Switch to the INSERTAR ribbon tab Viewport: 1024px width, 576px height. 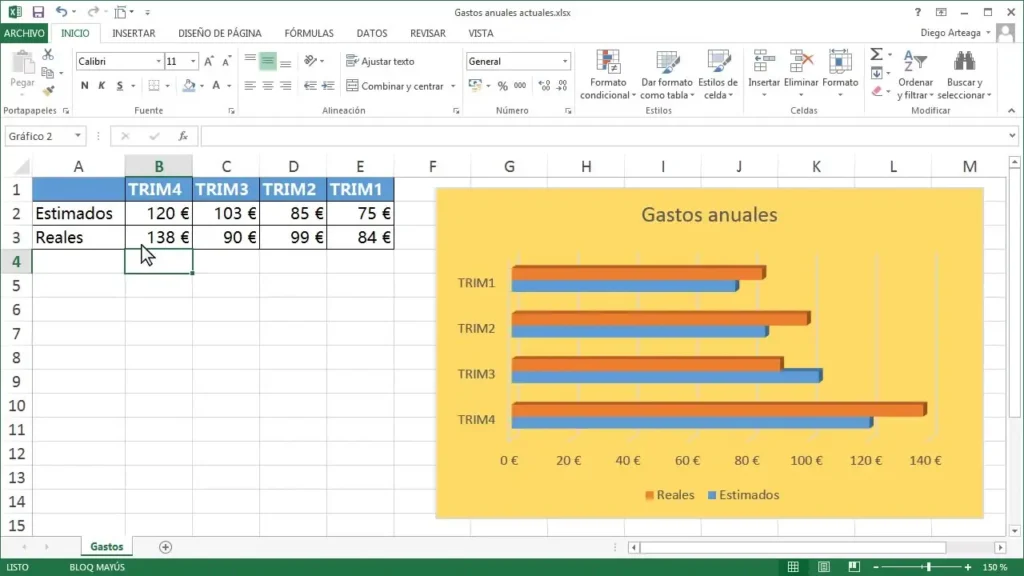(133, 33)
